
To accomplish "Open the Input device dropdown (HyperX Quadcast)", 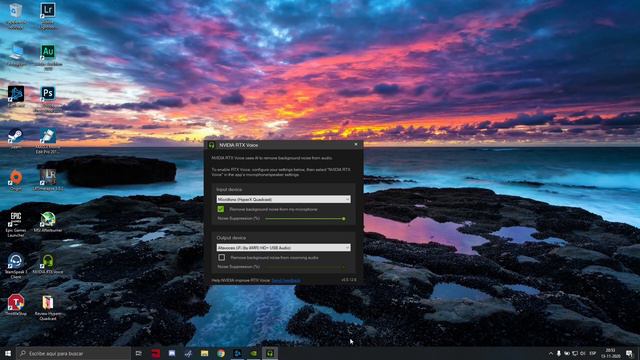I will point(283,199).
